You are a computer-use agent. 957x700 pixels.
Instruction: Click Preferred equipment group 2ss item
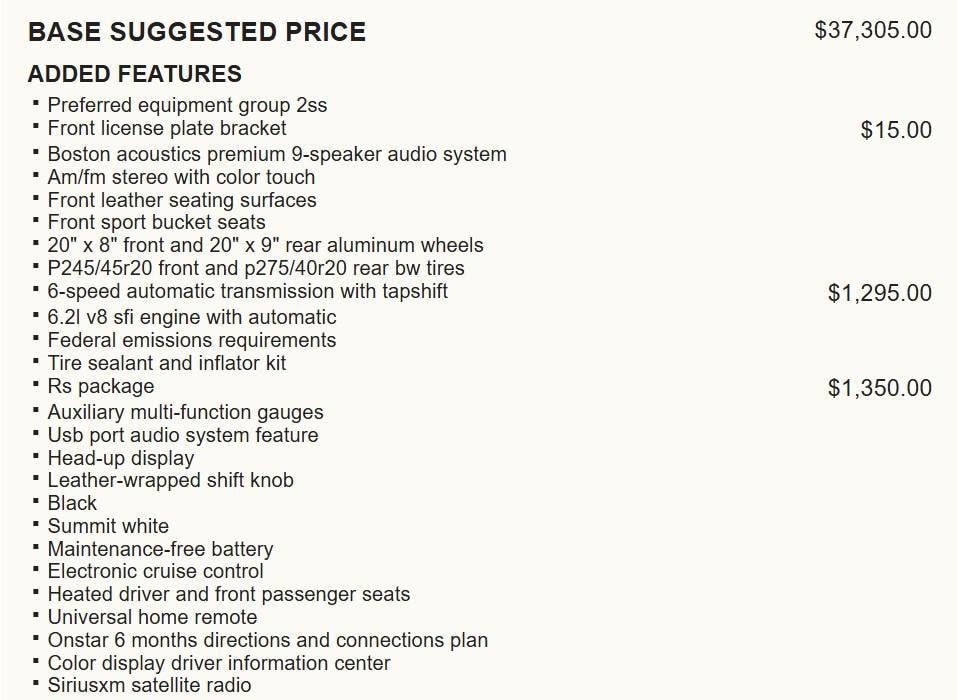click(187, 105)
